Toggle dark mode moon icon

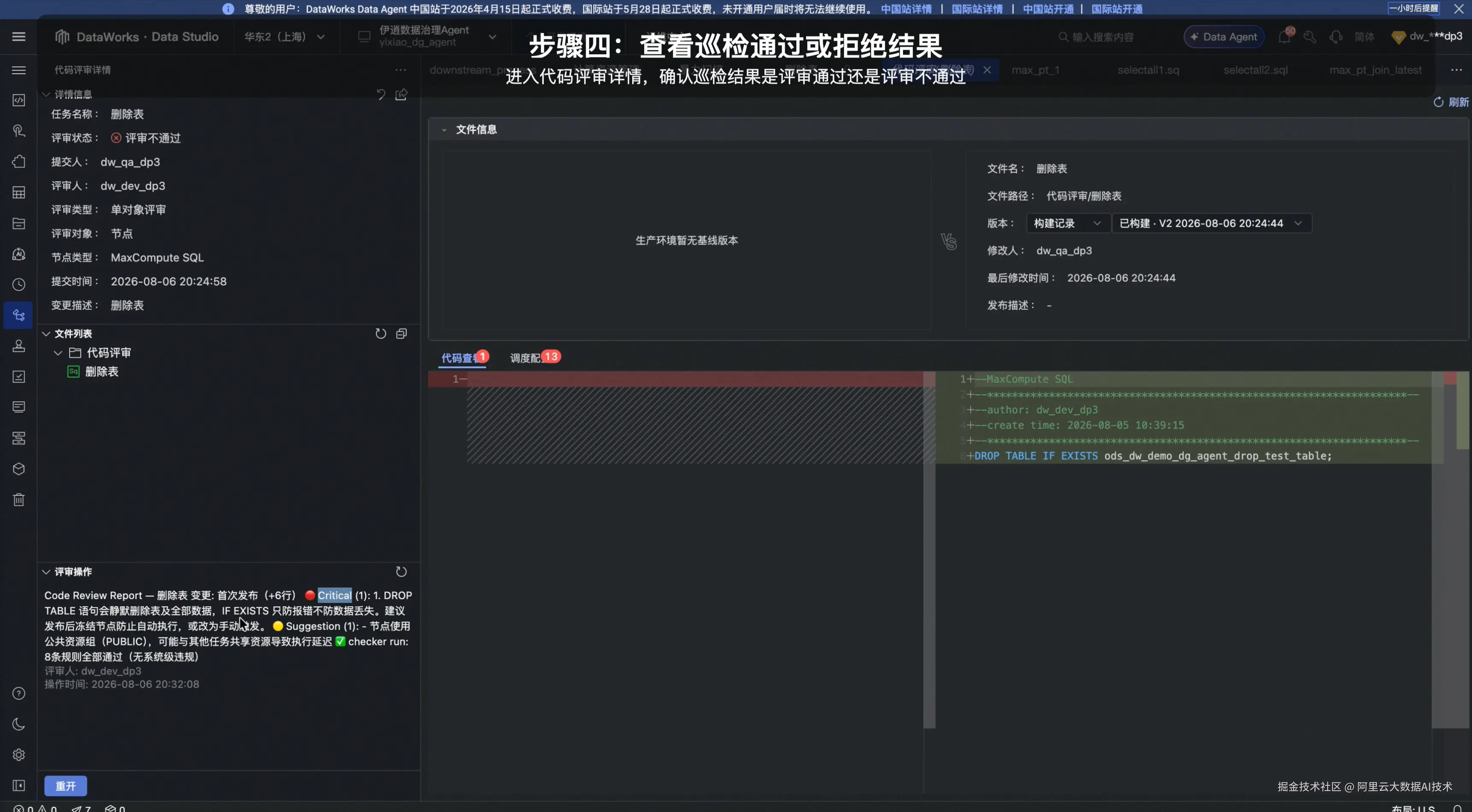(x=19, y=724)
